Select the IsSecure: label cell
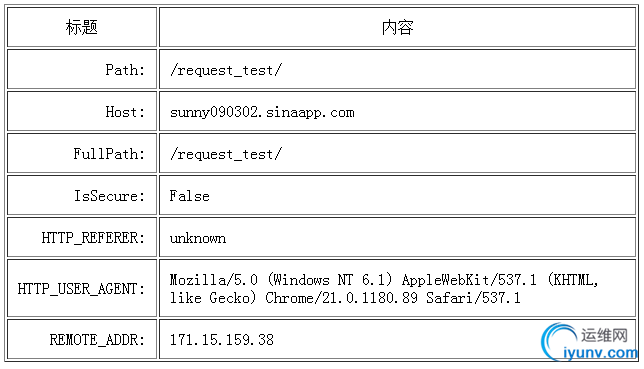 (82, 195)
